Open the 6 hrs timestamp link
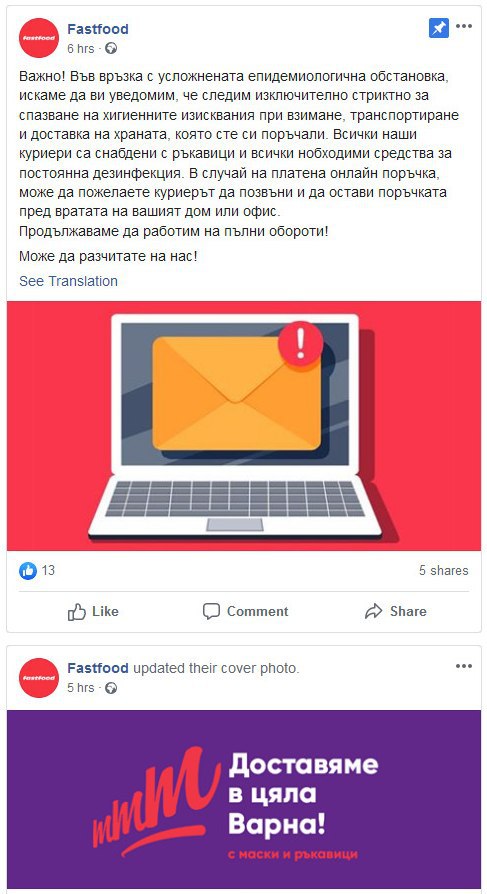The width and height of the screenshot is (487, 894). coord(80,49)
